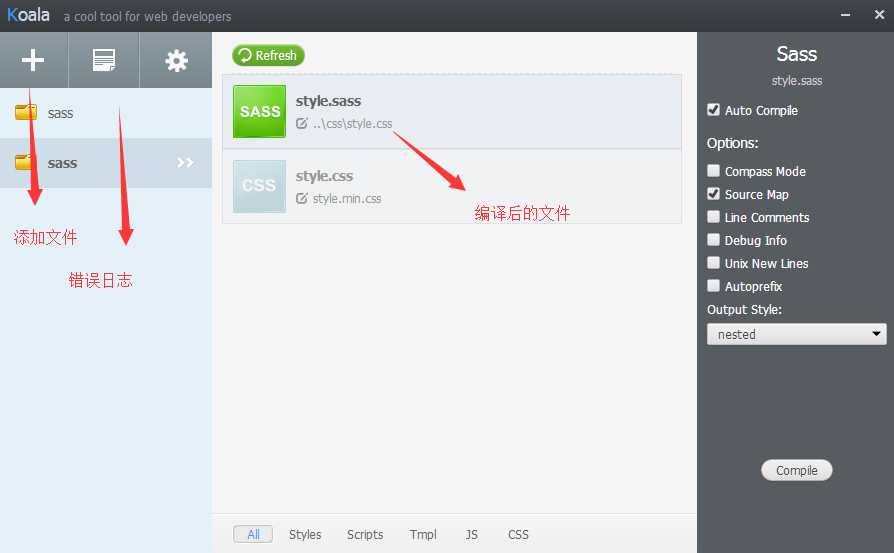Switch to the Tmpl filter tab
Screen dimensions: 894x553
pos(423,534)
